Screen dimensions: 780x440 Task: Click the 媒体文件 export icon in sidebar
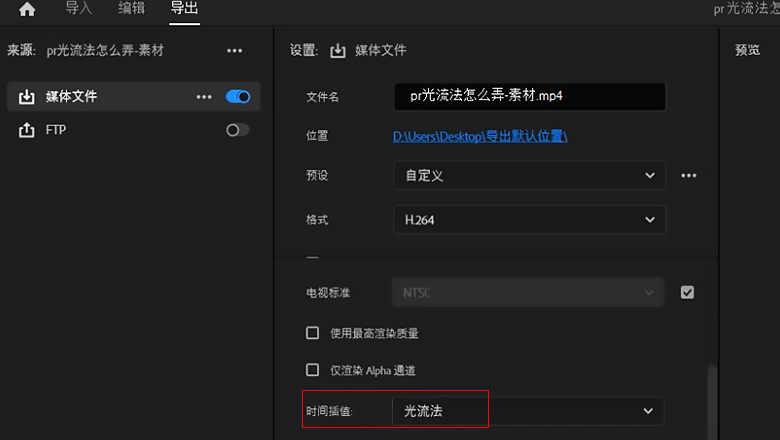[27, 96]
